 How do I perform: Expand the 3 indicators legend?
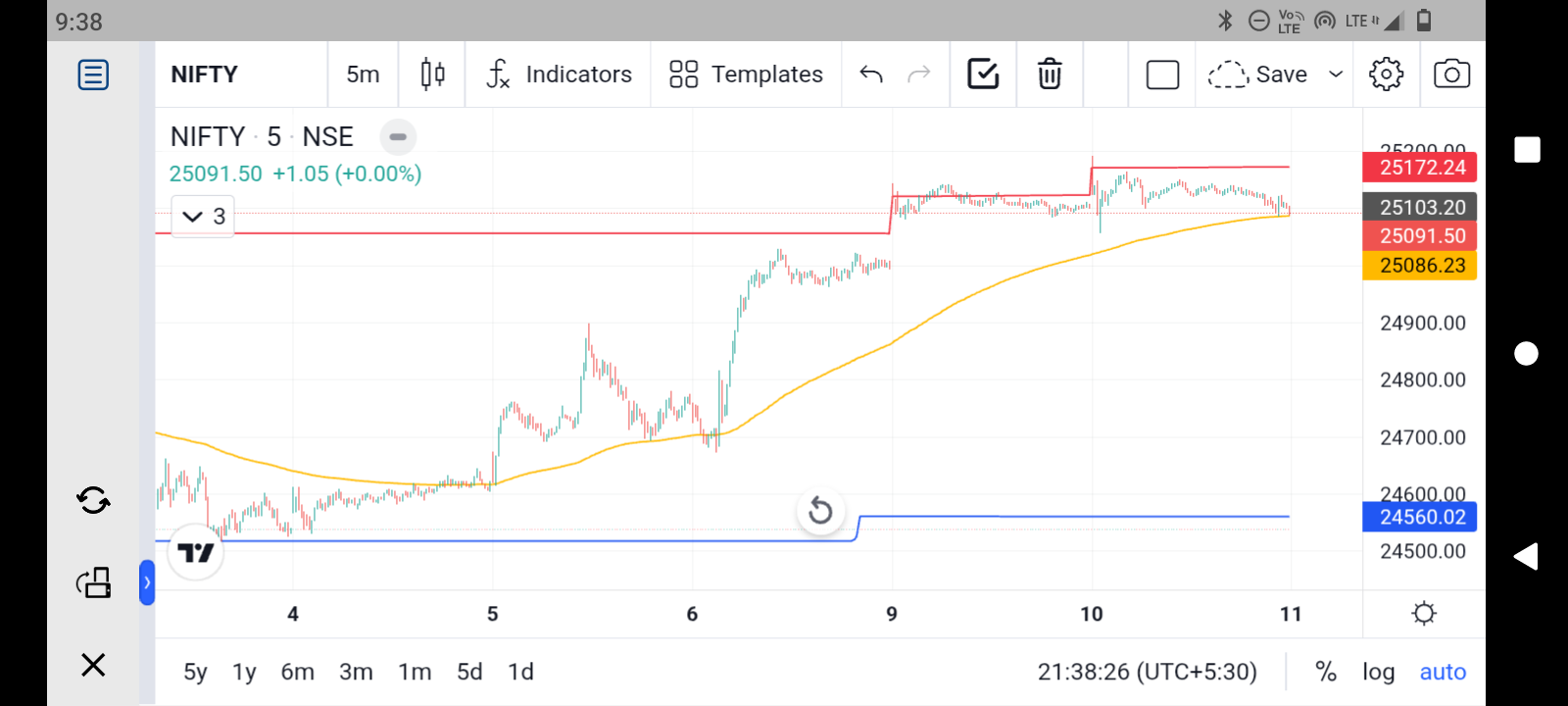point(203,217)
